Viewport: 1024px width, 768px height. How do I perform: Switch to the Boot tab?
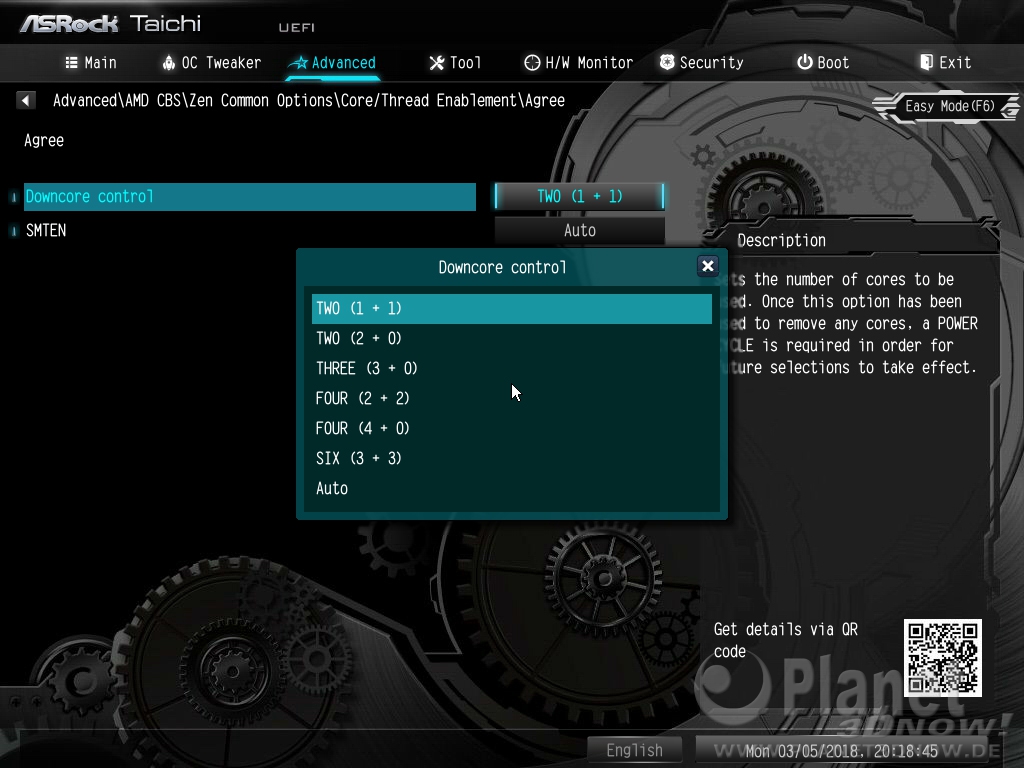[823, 63]
